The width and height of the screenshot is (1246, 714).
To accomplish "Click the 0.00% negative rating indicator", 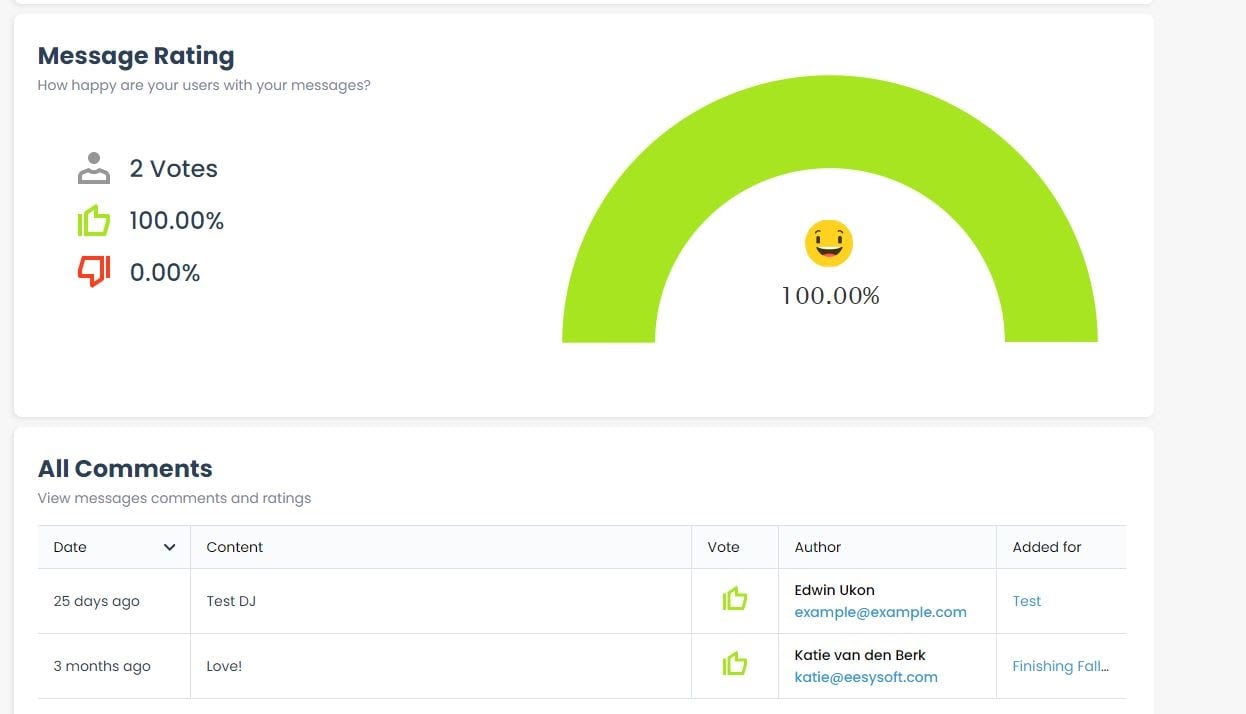I will pos(164,271).
